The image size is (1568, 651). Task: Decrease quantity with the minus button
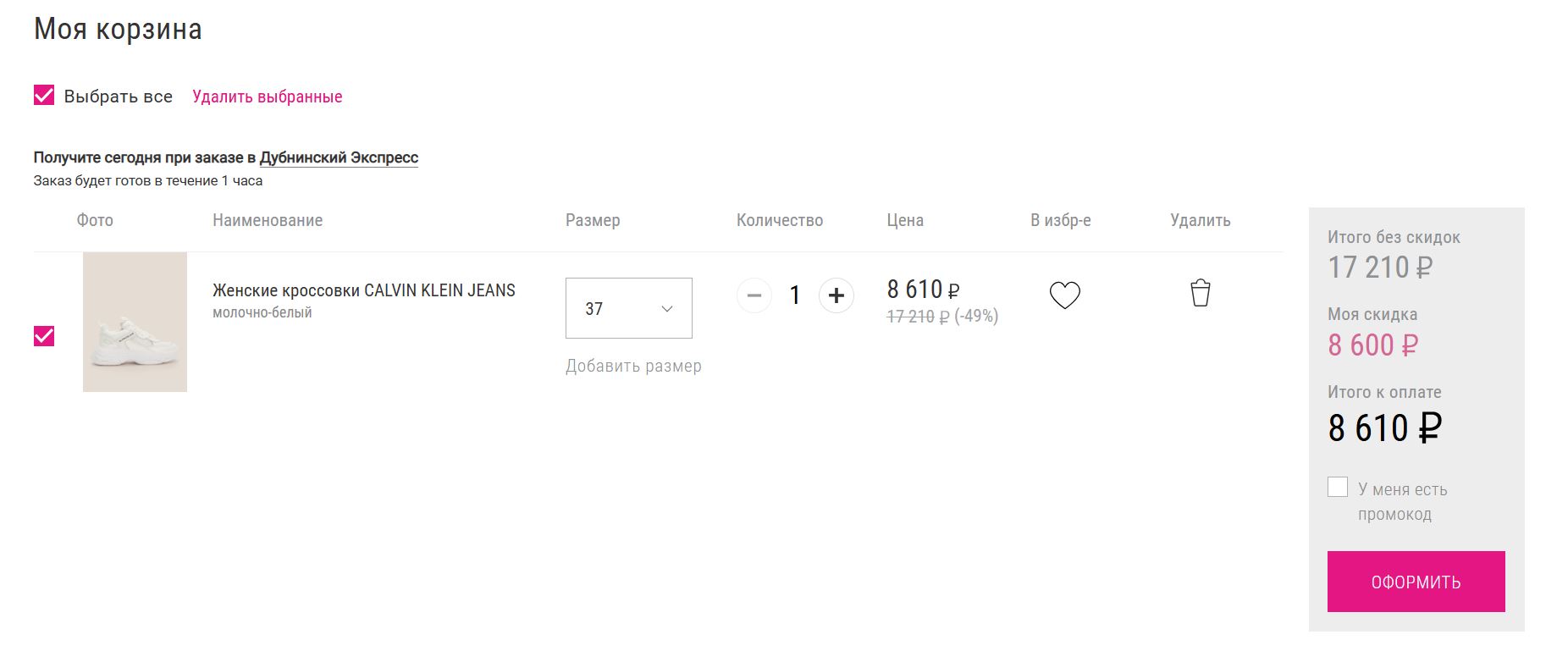click(754, 295)
